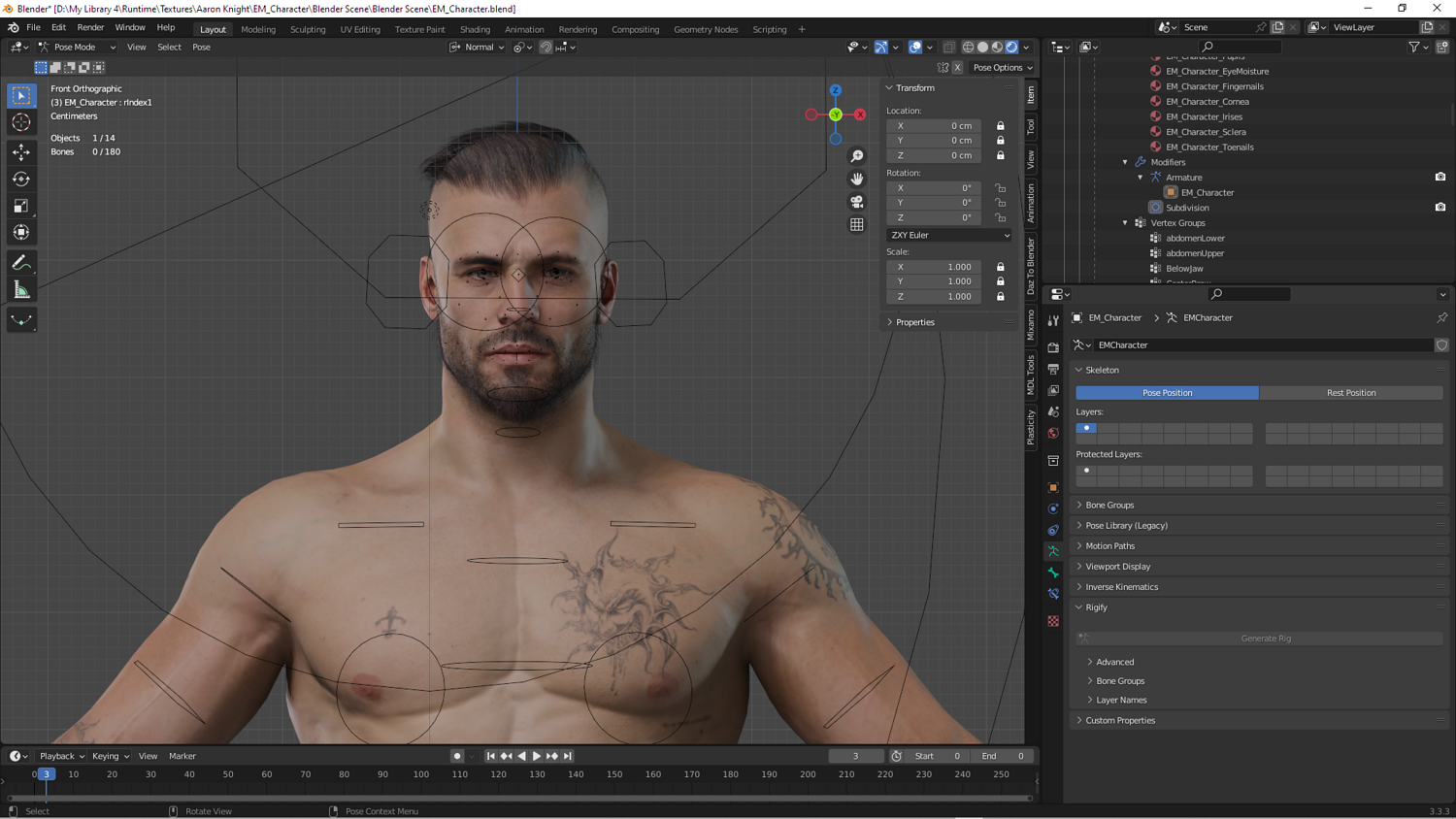The height and width of the screenshot is (819, 1456).
Task: Open the Physics properties tab icon
Action: pyautogui.click(x=1053, y=508)
